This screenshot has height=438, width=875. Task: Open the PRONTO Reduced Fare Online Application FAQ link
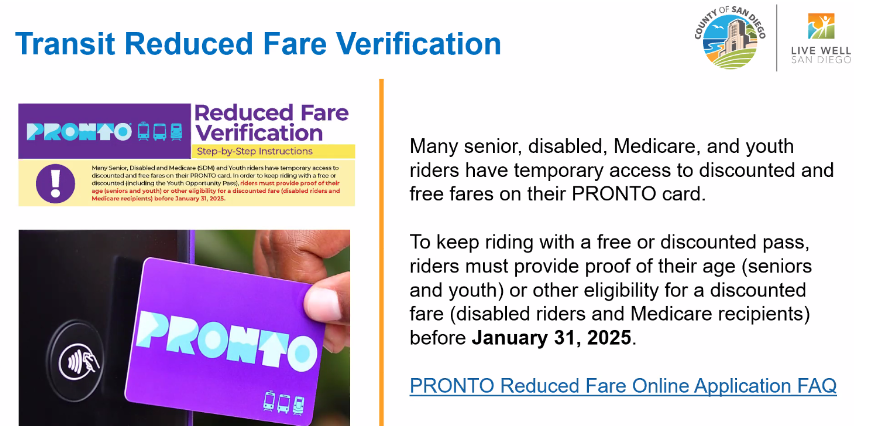[623, 386]
